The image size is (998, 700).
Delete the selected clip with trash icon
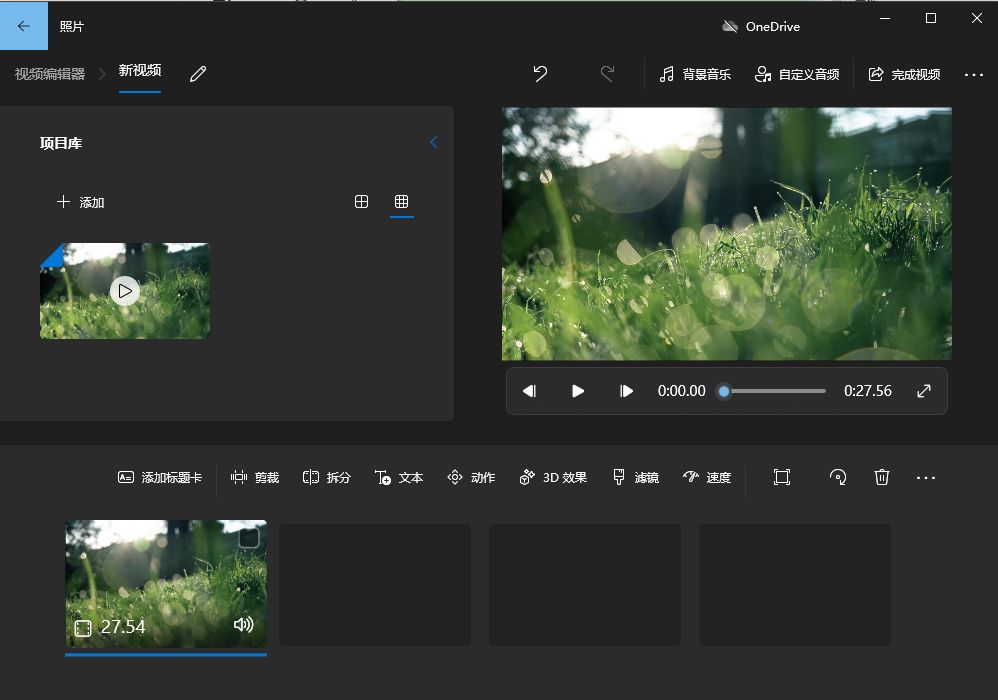tap(882, 477)
